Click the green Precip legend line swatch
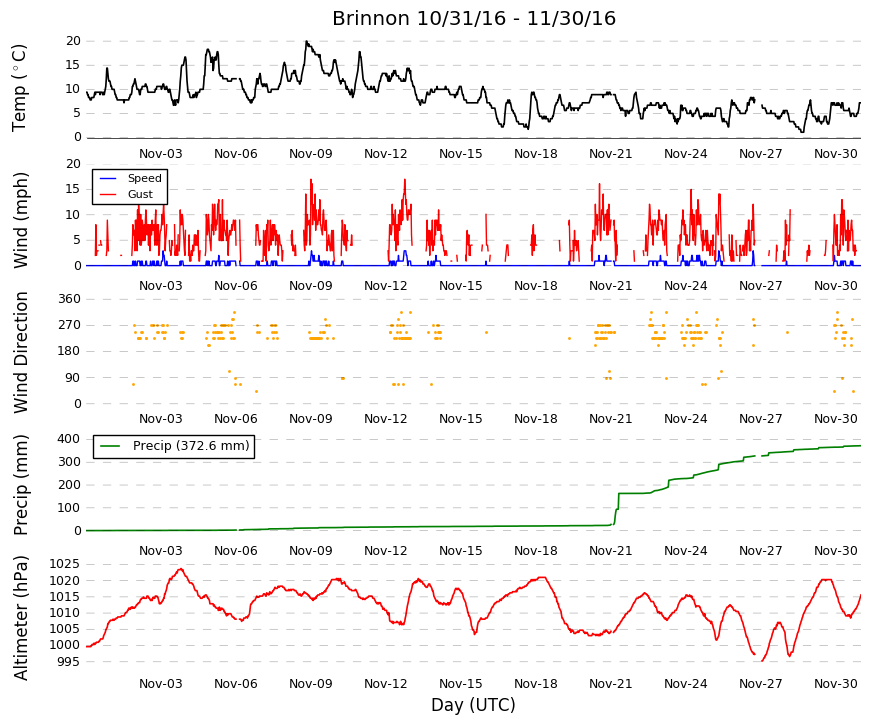Image resolution: width=871 pixels, height=725 pixels. coord(111,446)
